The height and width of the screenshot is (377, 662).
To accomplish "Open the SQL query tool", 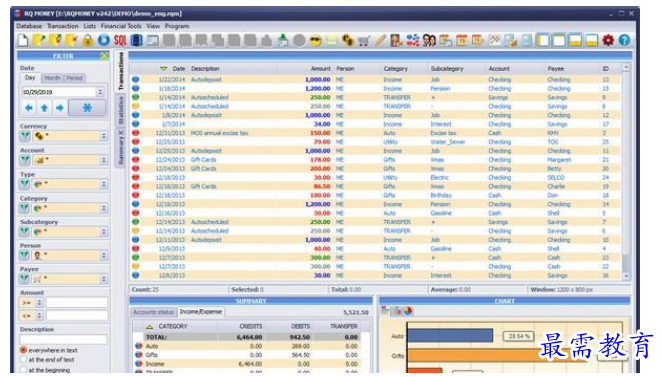I will 120,41.
